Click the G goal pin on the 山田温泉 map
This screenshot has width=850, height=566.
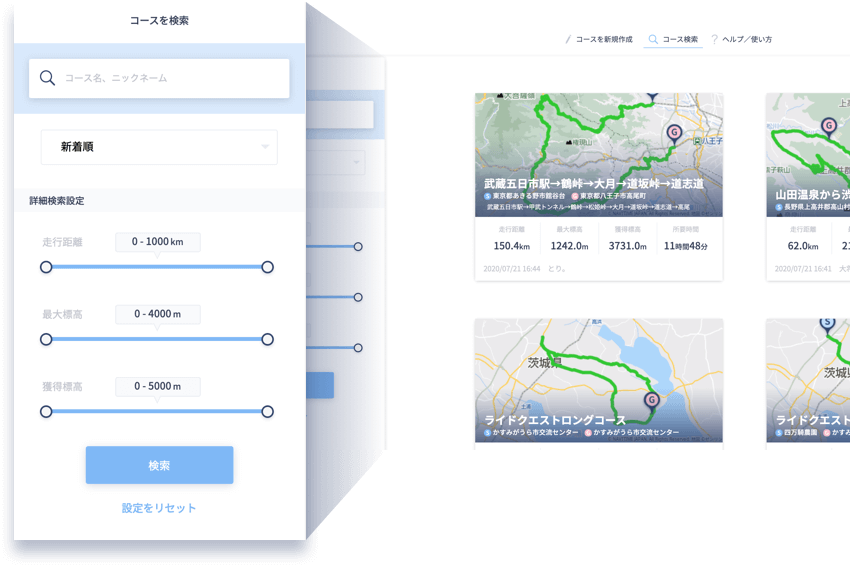tap(828, 125)
